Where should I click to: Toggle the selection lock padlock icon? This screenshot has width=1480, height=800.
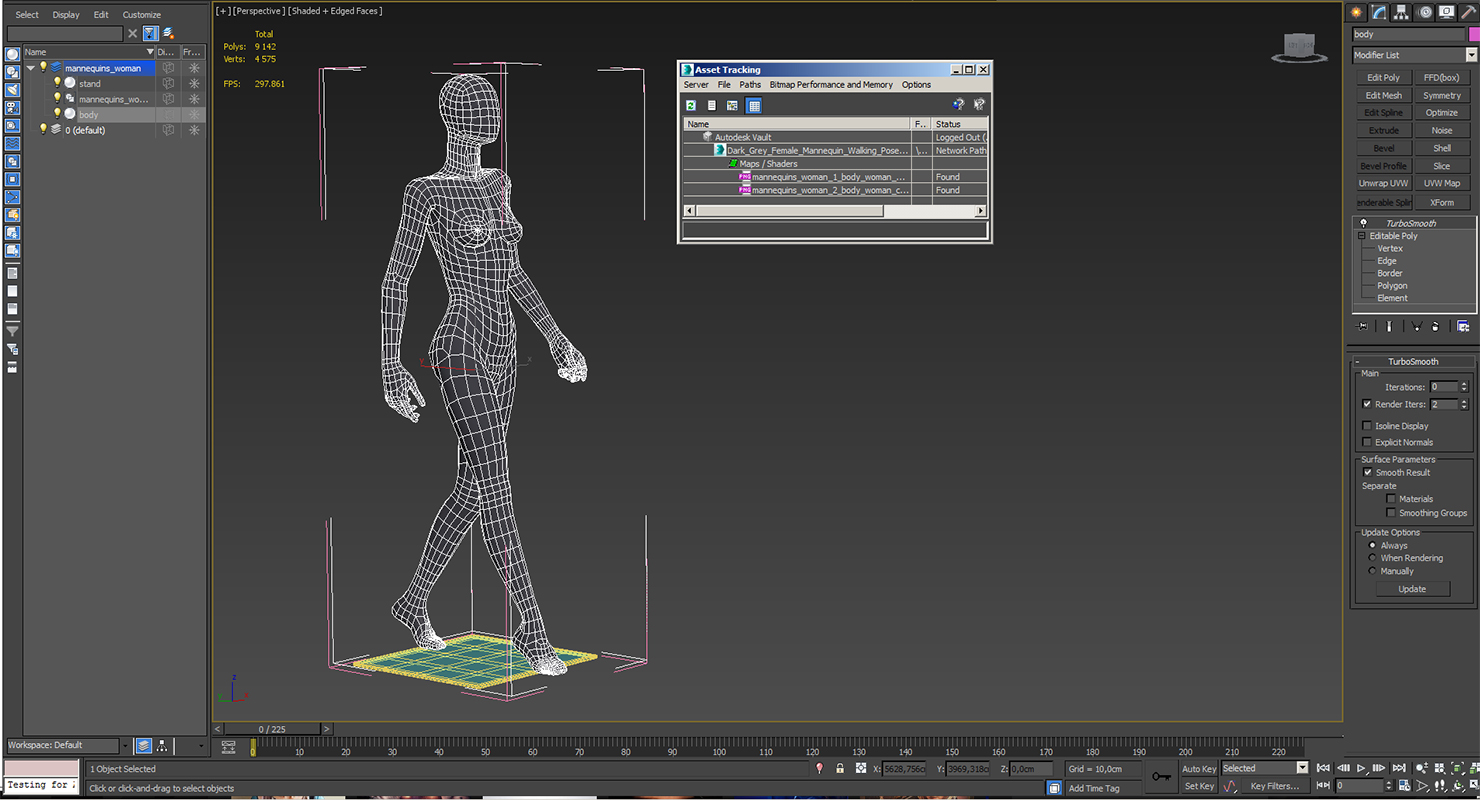tap(839, 768)
